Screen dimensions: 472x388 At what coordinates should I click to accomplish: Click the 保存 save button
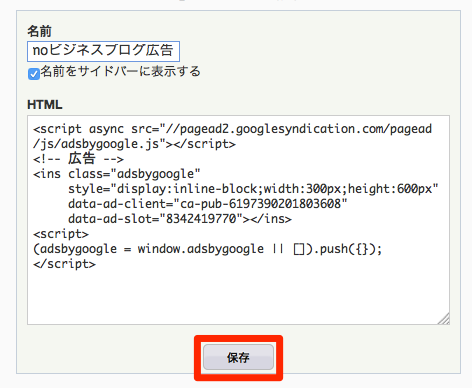(238, 357)
